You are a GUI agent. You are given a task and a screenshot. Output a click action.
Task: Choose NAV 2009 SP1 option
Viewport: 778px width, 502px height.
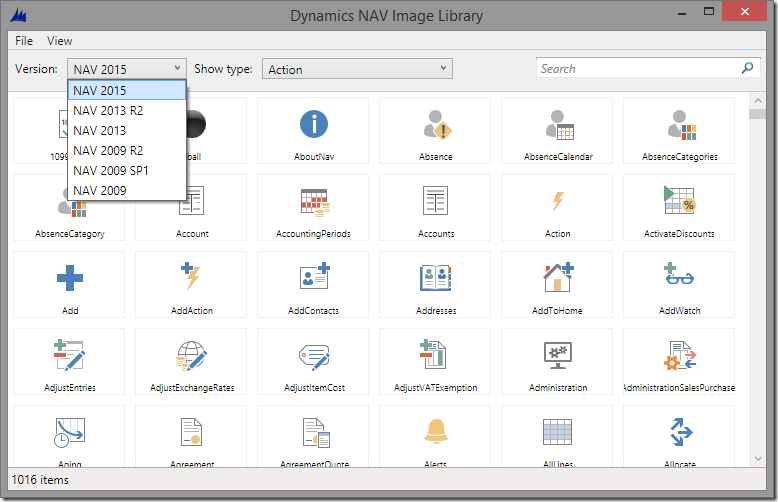click(x=127, y=170)
